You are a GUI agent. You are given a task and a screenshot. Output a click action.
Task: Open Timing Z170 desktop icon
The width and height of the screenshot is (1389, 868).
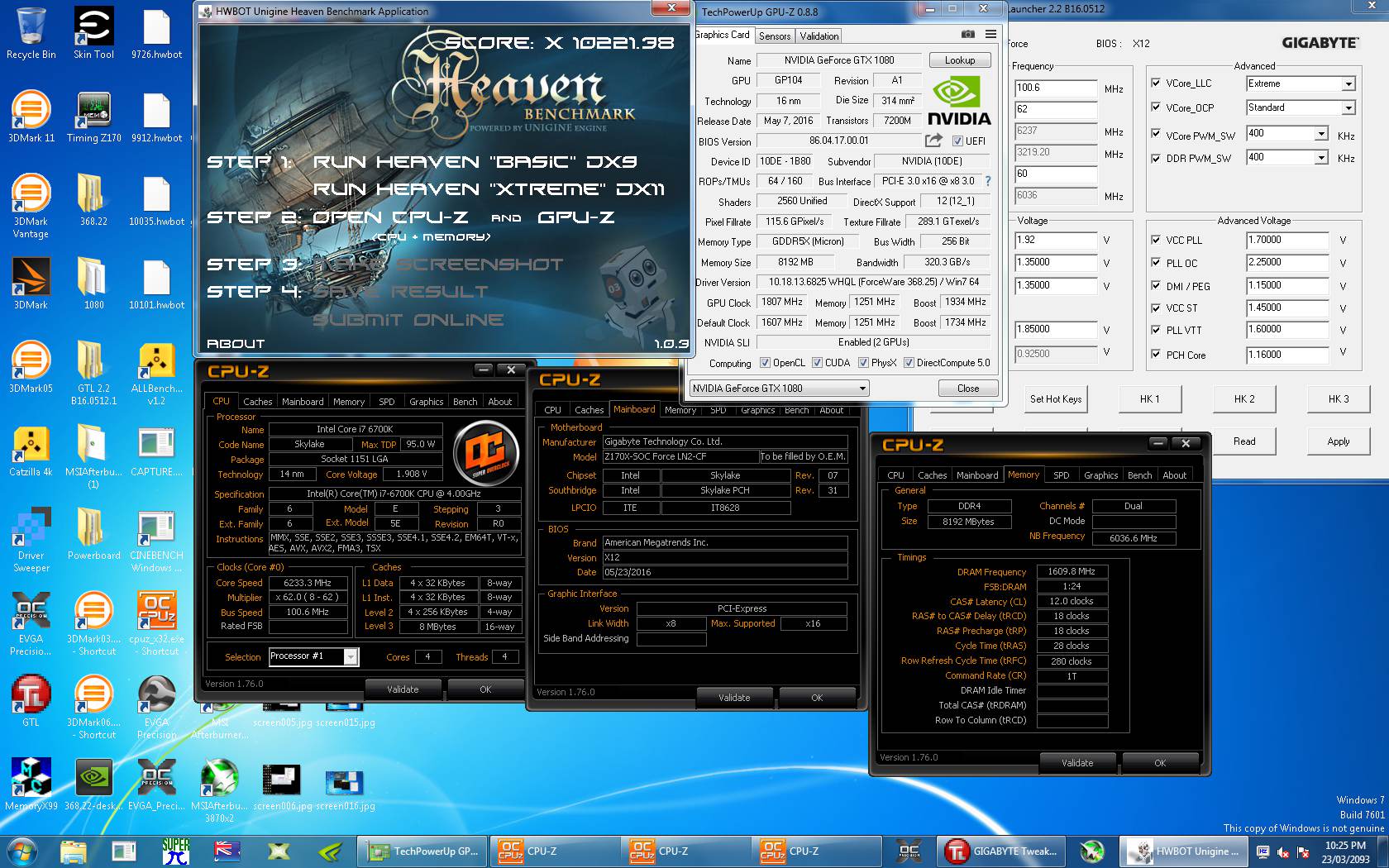click(93, 117)
